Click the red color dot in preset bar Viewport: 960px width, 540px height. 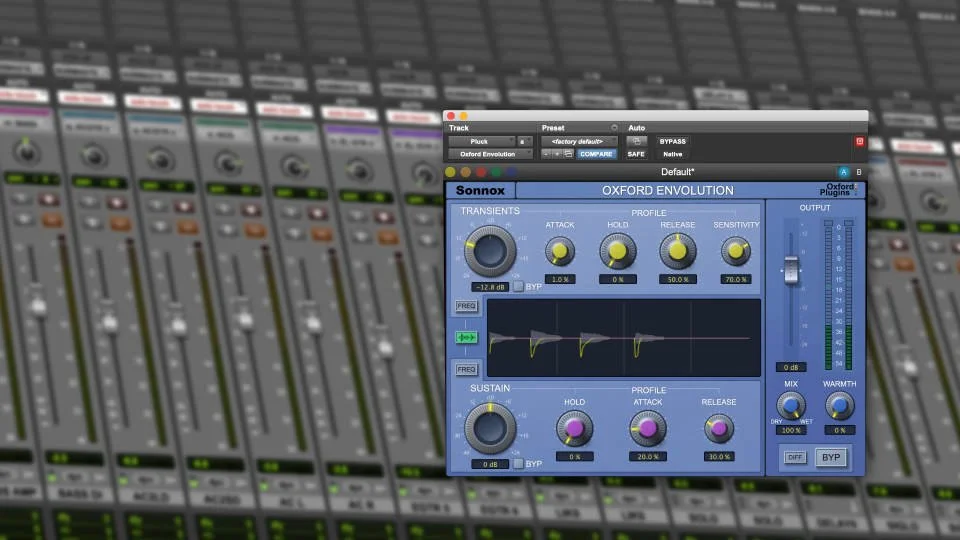coord(481,172)
